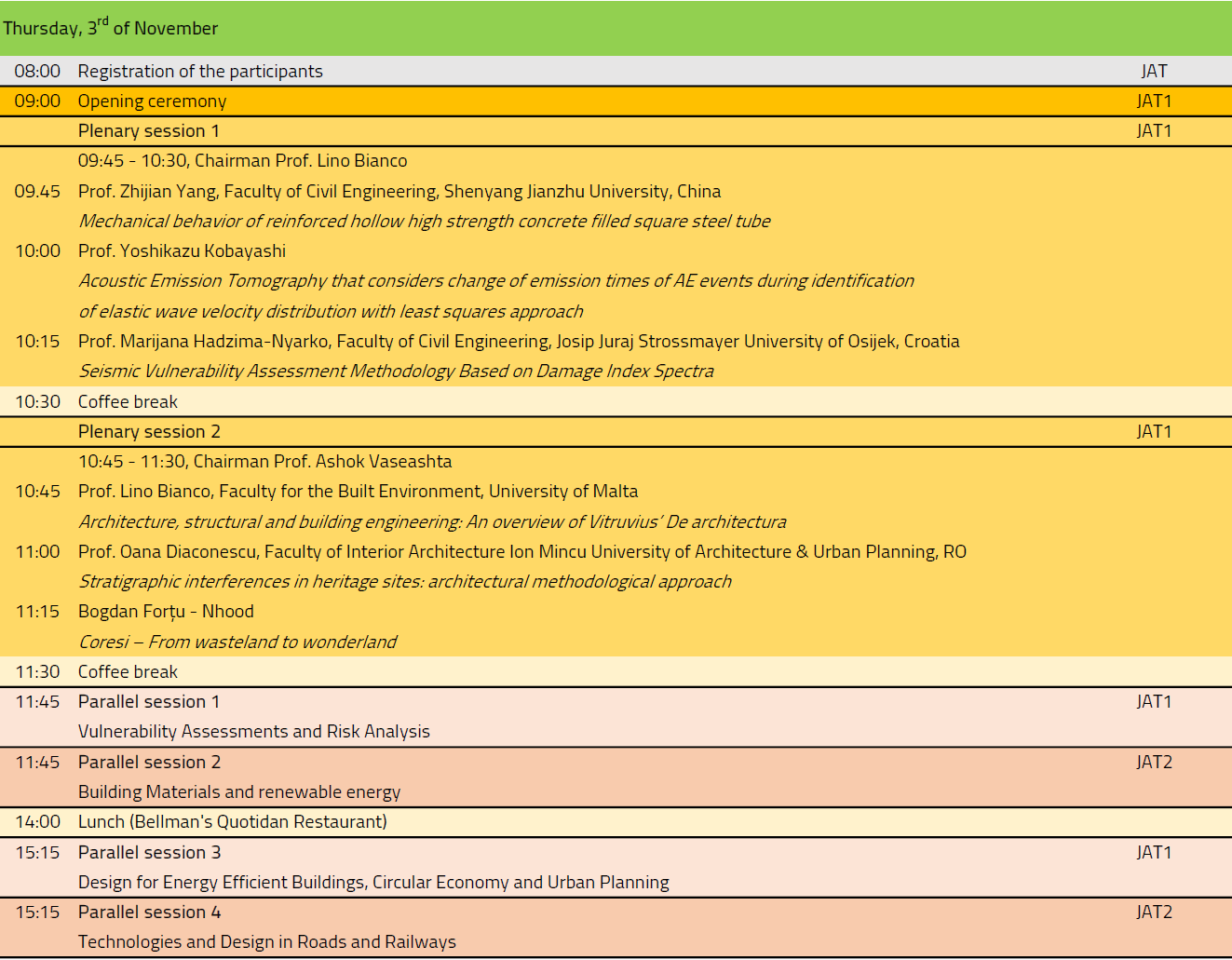Click Prof. Oana Diaconescu speaker line
This screenshot has width=1232, height=960.
tap(521, 551)
